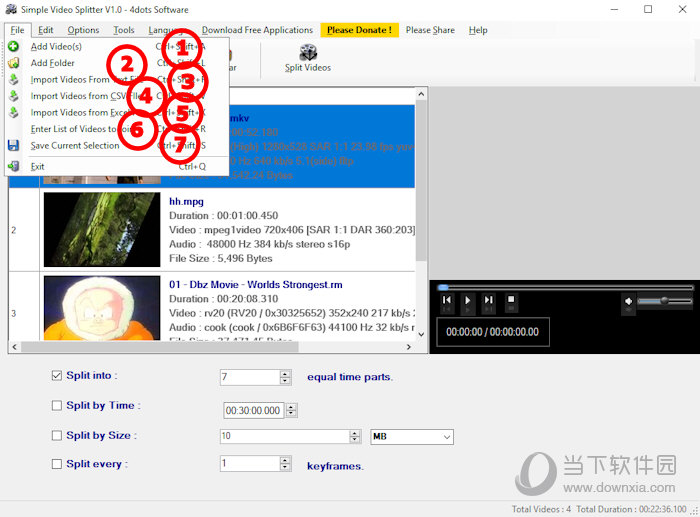Viewport: 700px width, 517px height.
Task: Open the Edit menu
Action: pos(46,30)
